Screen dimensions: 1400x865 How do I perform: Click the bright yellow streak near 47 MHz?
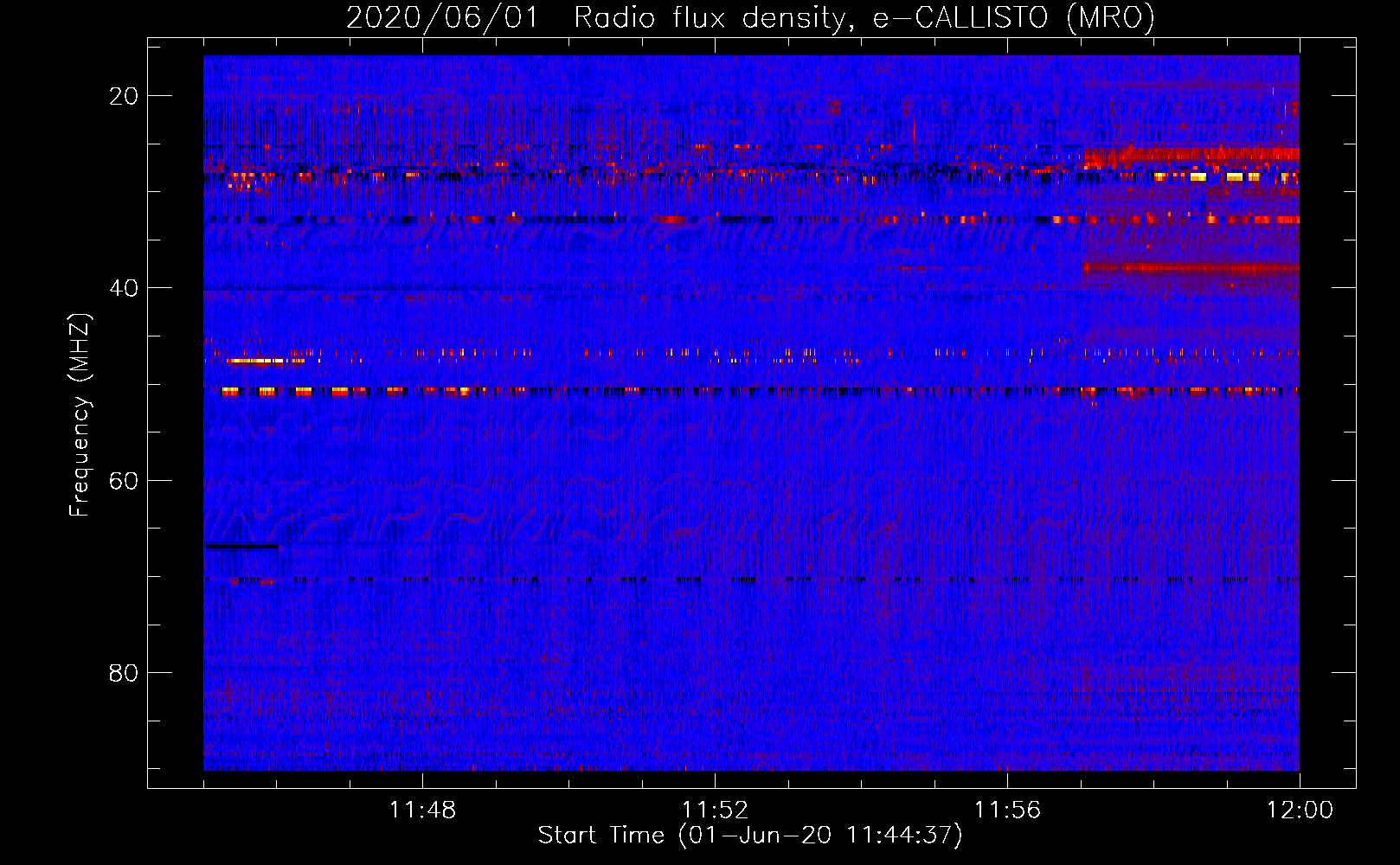[256, 361]
